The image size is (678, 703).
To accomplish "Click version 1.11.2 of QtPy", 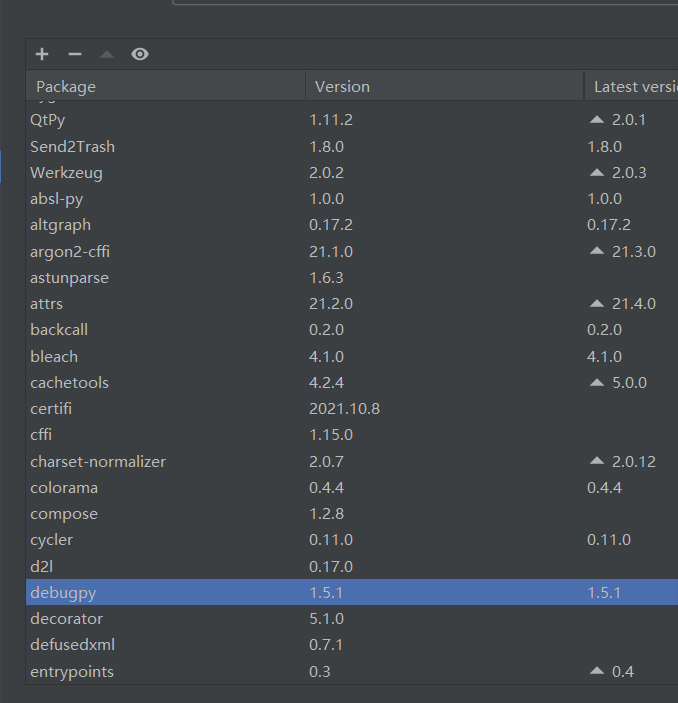I will pyautogui.click(x=331, y=120).
